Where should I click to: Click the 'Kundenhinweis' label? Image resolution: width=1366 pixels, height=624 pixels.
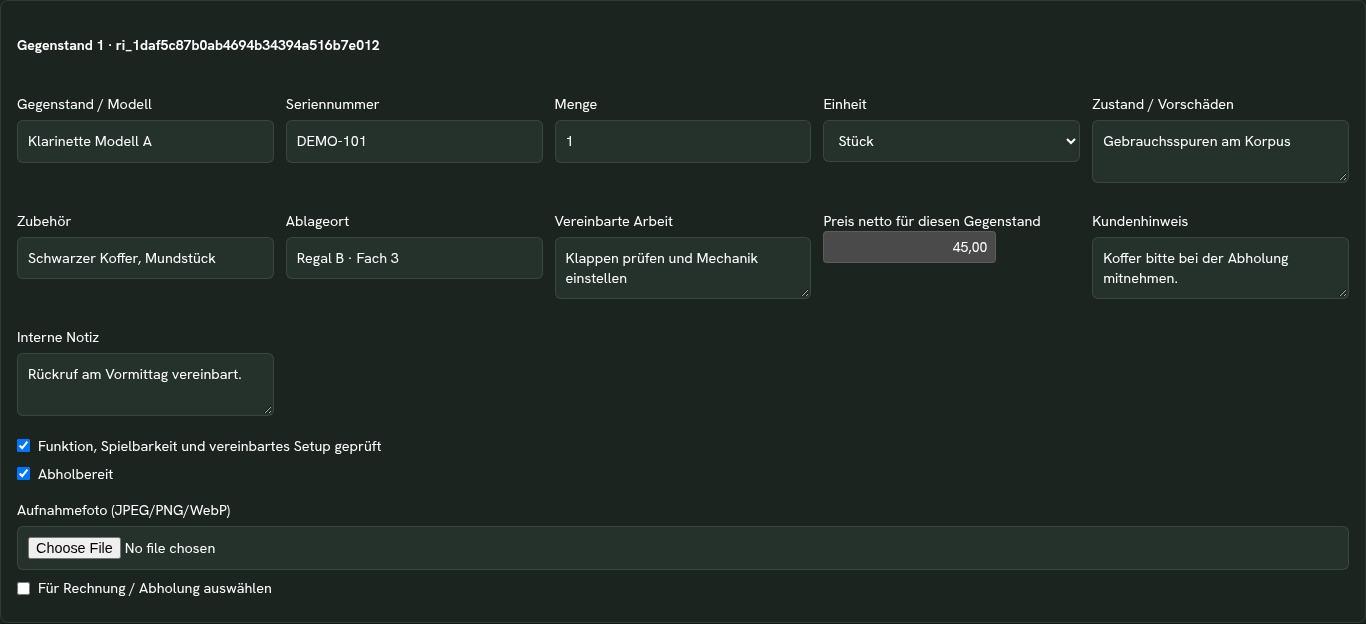(x=1140, y=221)
